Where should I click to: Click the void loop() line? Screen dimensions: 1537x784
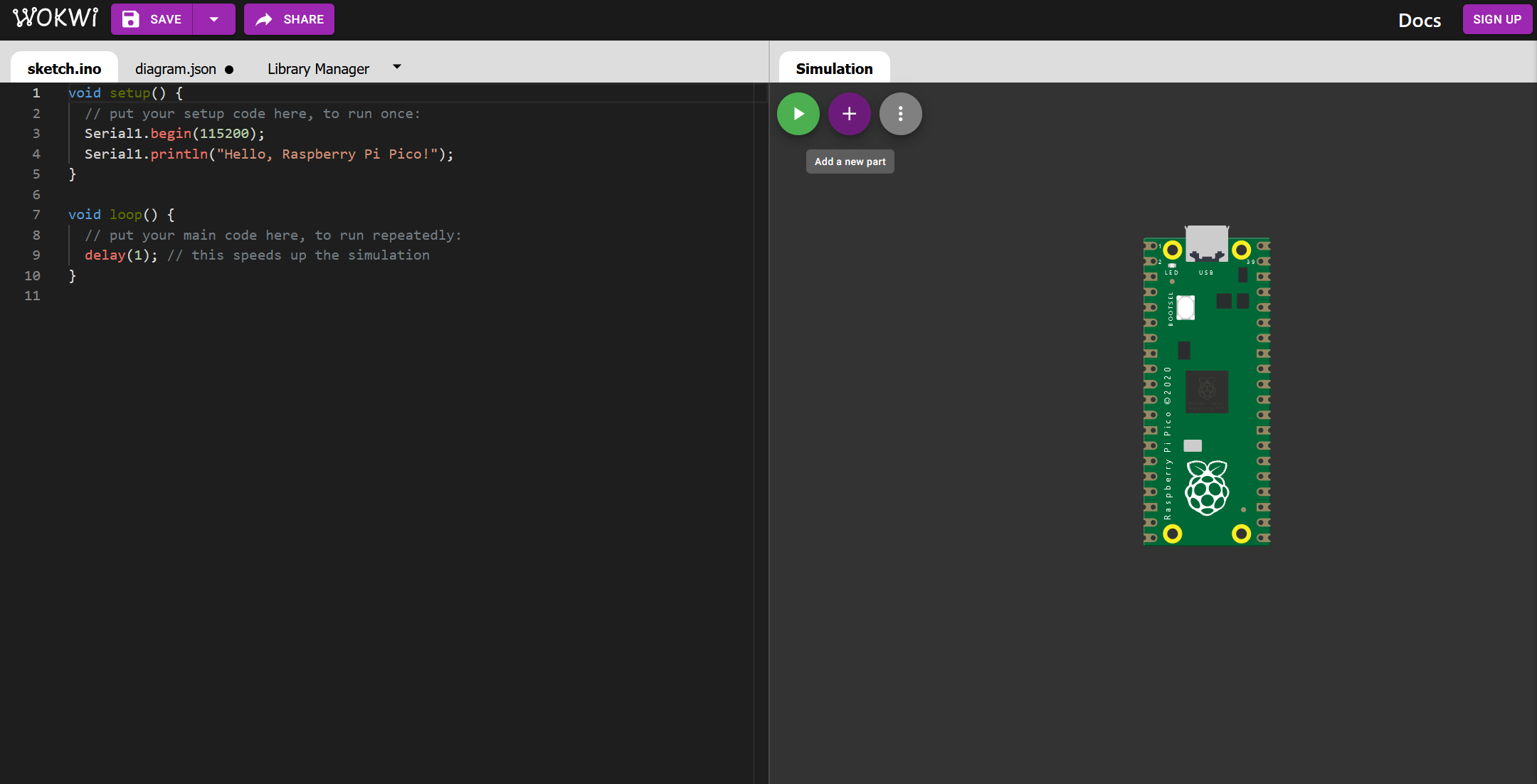coord(121,215)
